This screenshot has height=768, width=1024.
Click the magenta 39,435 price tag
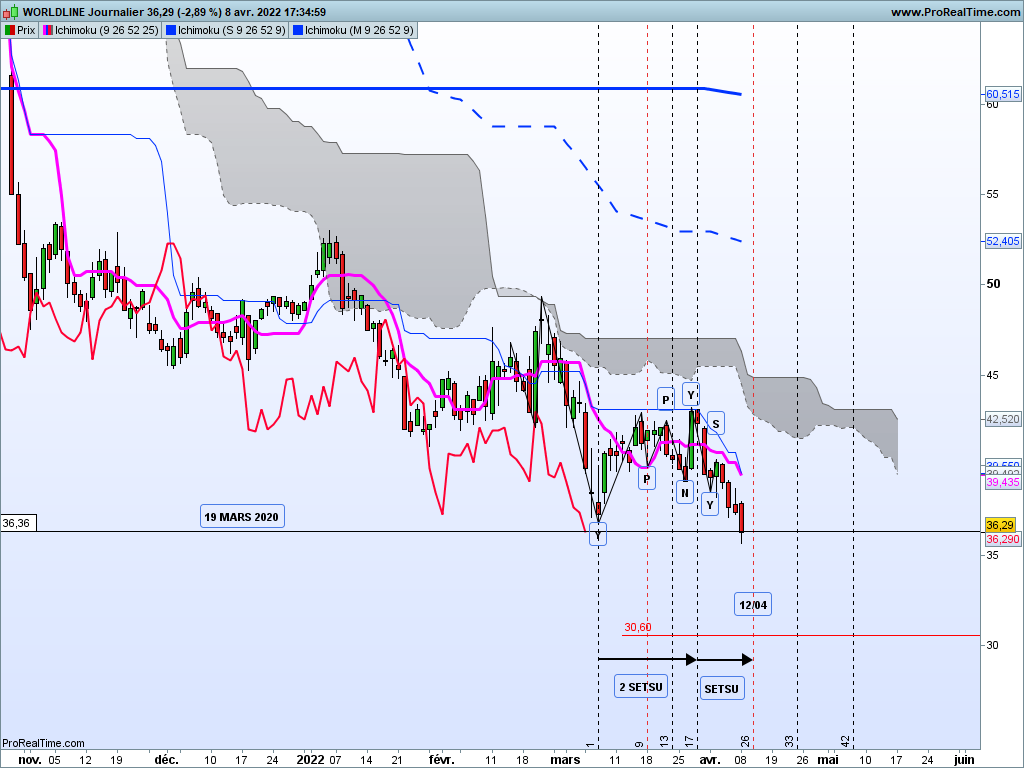pyautogui.click(x=1002, y=482)
